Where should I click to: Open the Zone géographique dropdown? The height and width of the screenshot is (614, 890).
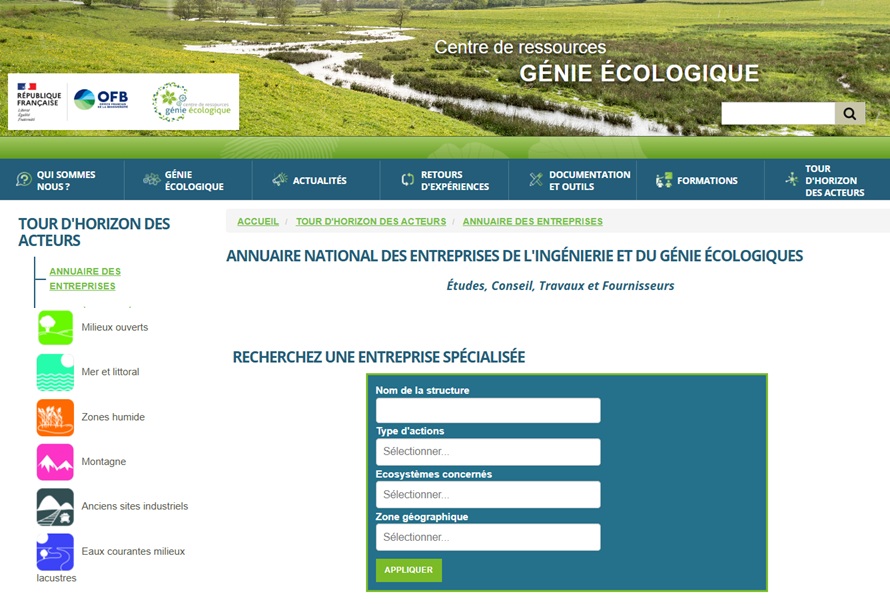[488, 537]
